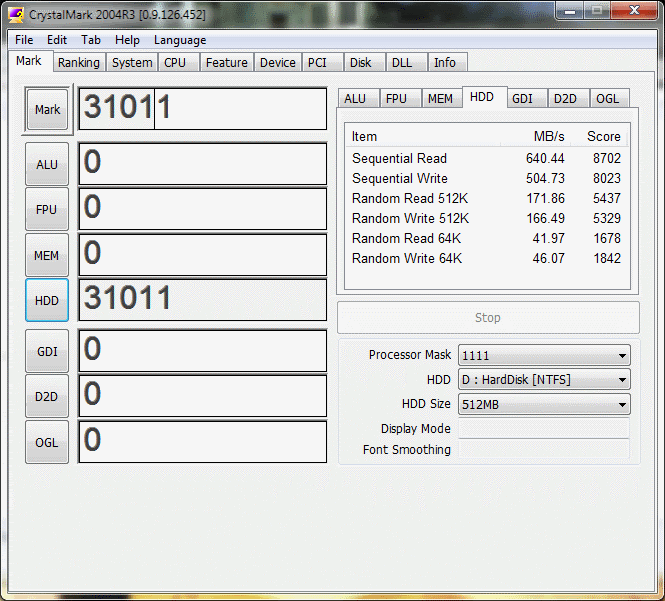Start the D2D benchmark button
This screenshot has height=601, width=665.
pos(47,397)
